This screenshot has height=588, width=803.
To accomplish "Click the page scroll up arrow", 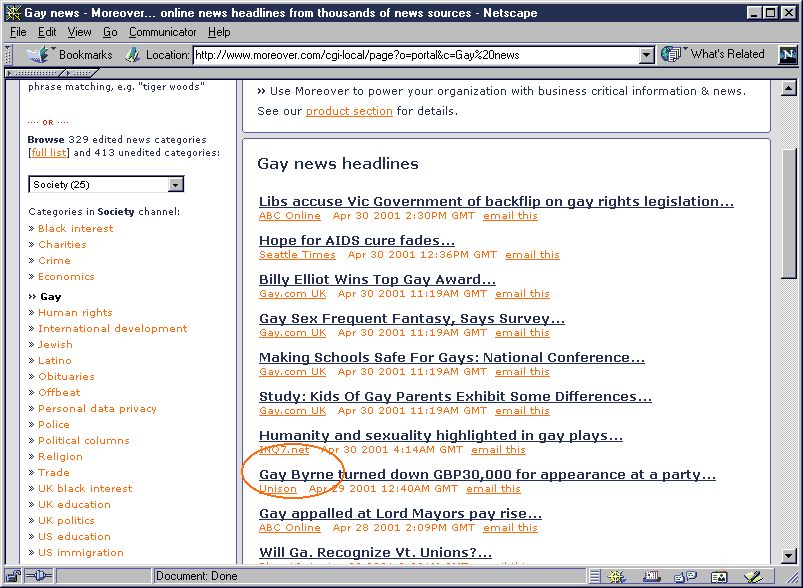I will click(x=789, y=89).
